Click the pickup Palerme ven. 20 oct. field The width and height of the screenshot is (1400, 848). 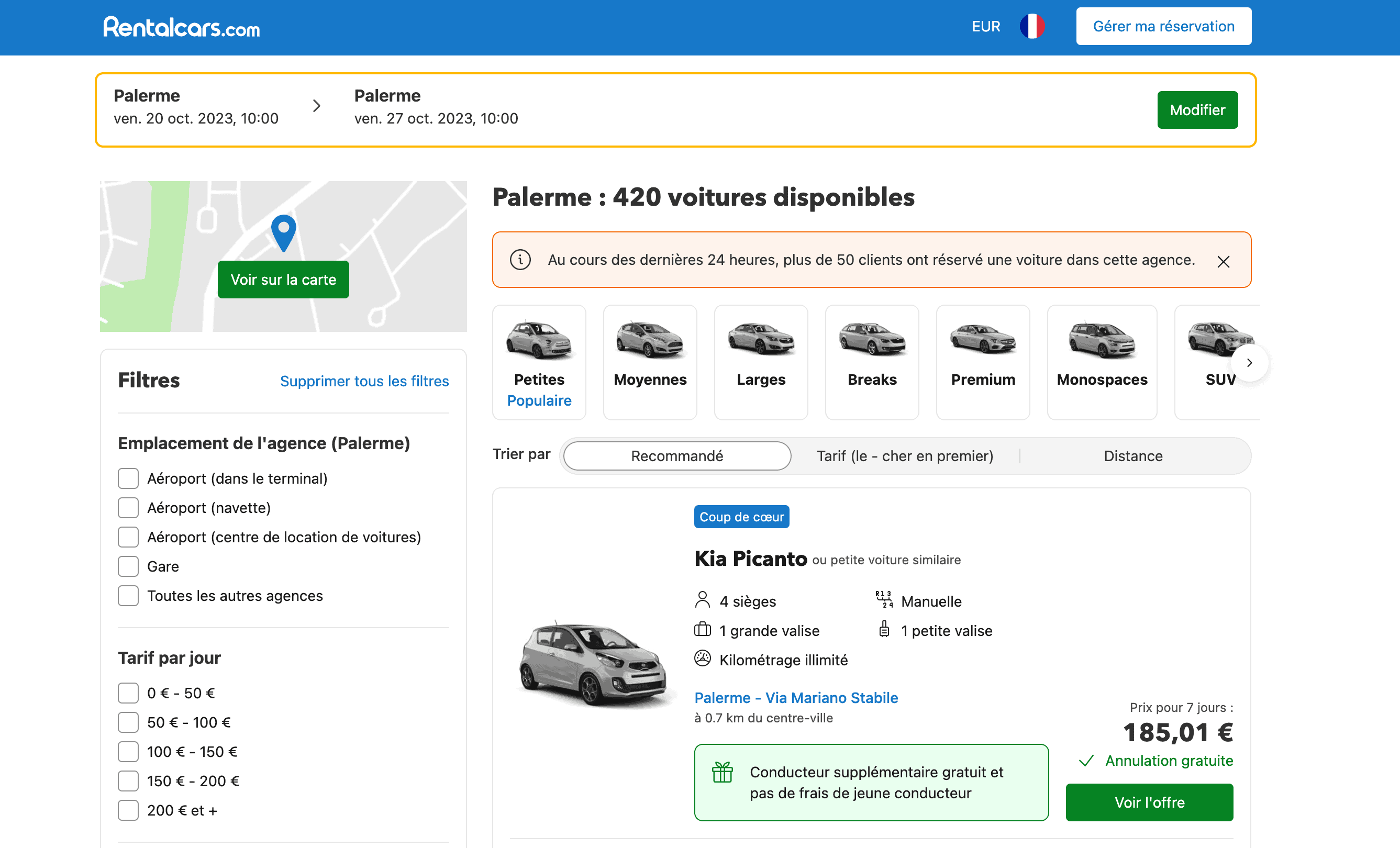click(196, 106)
